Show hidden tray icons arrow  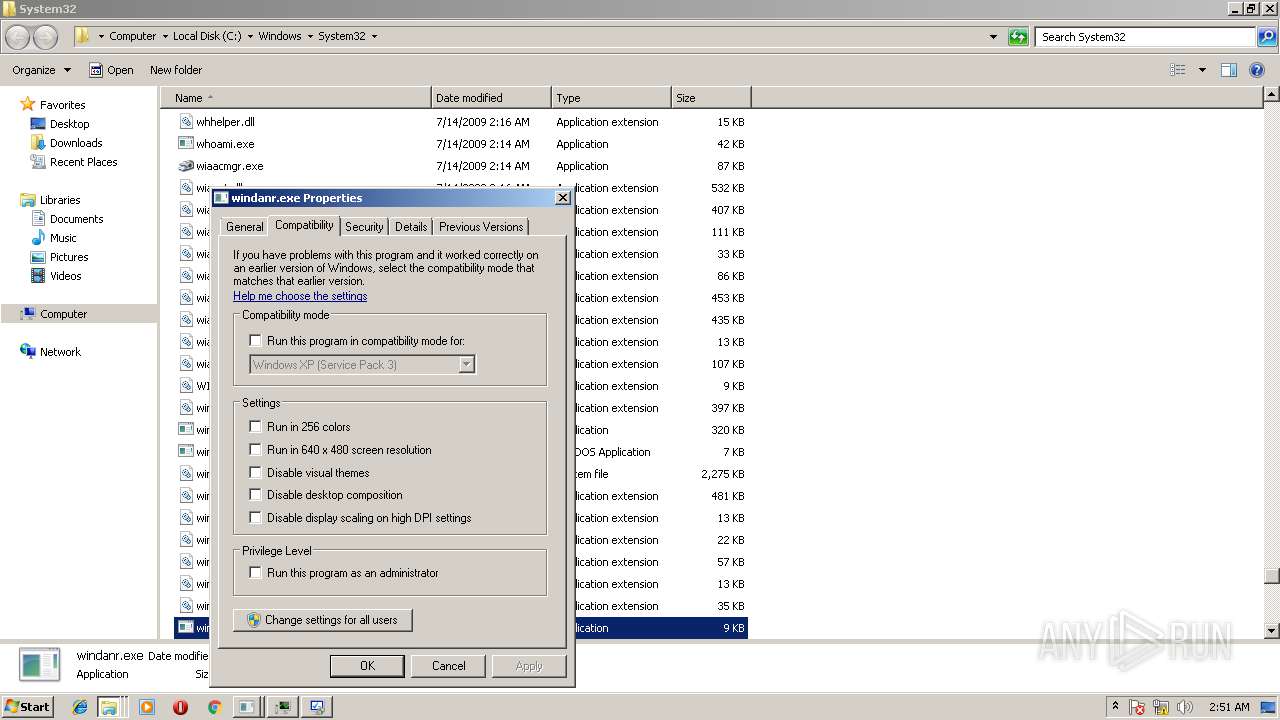pos(1115,706)
